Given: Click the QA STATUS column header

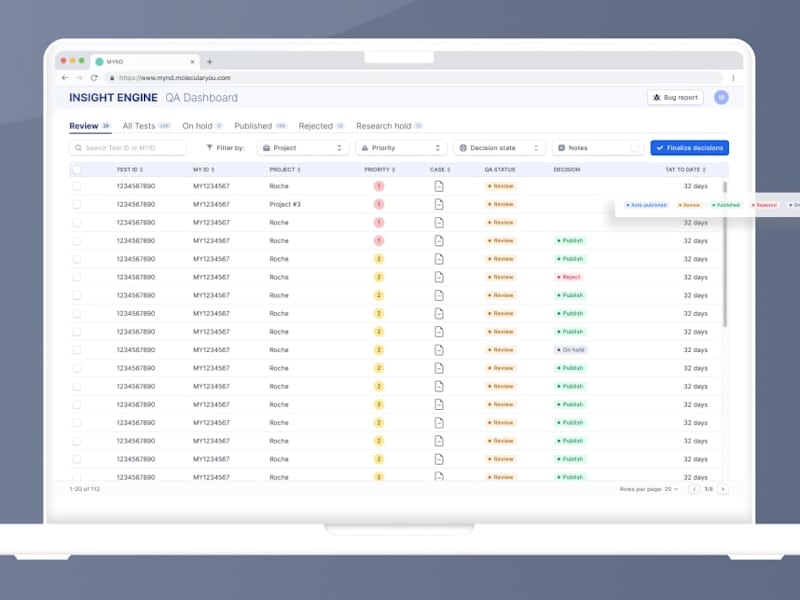Looking at the screenshot, I should pos(499,169).
